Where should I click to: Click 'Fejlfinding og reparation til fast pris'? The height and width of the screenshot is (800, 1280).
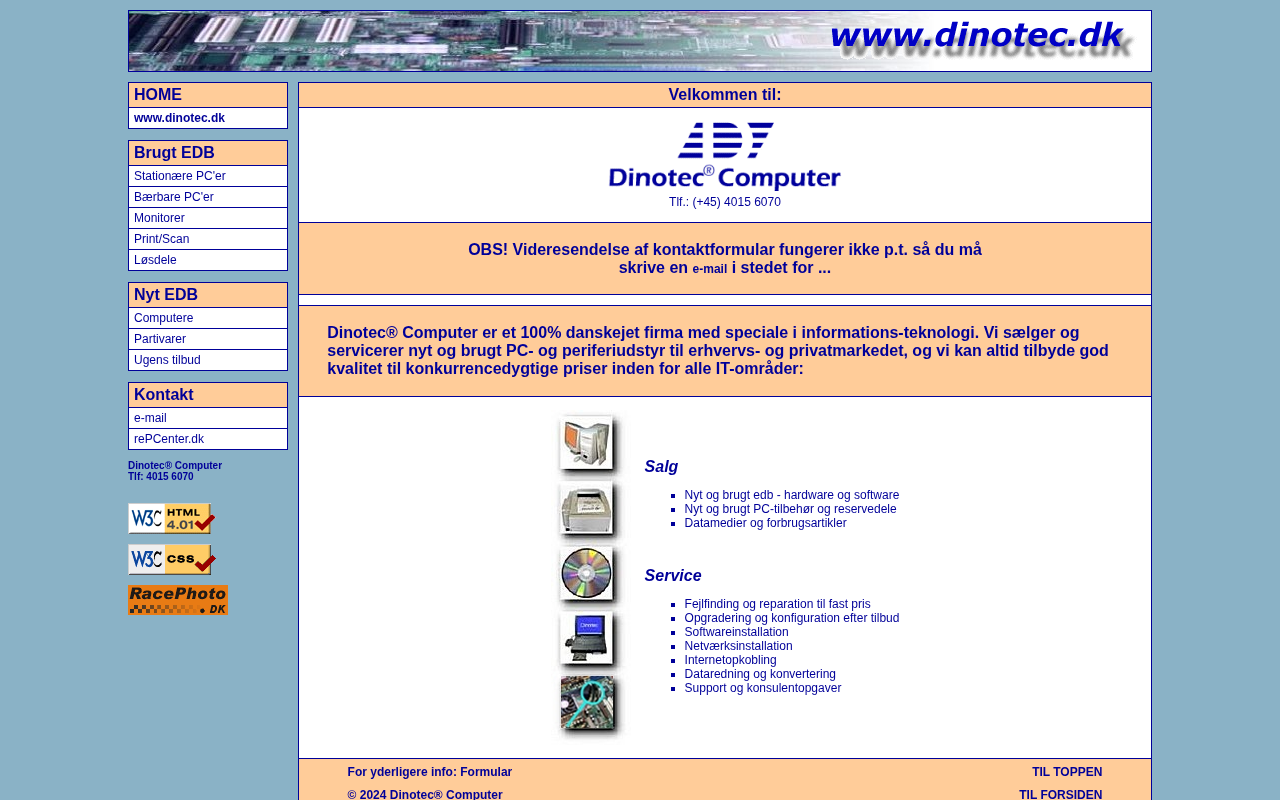tap(777, 604)
